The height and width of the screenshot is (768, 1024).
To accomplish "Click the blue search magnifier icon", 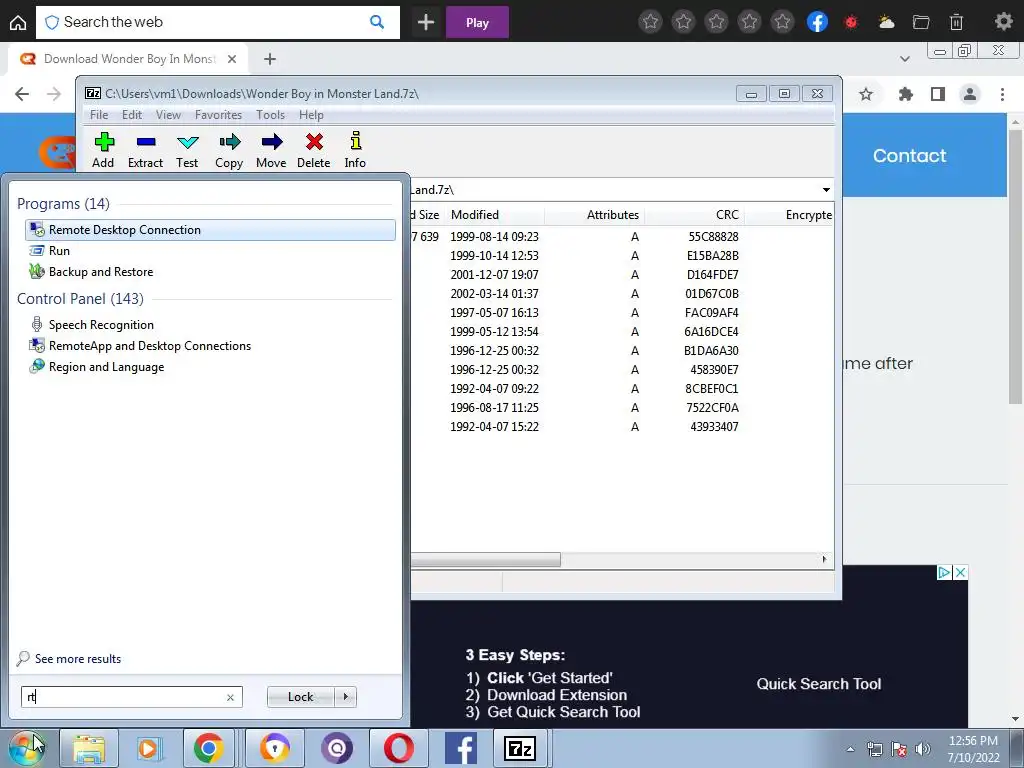I will pos(377,22).
